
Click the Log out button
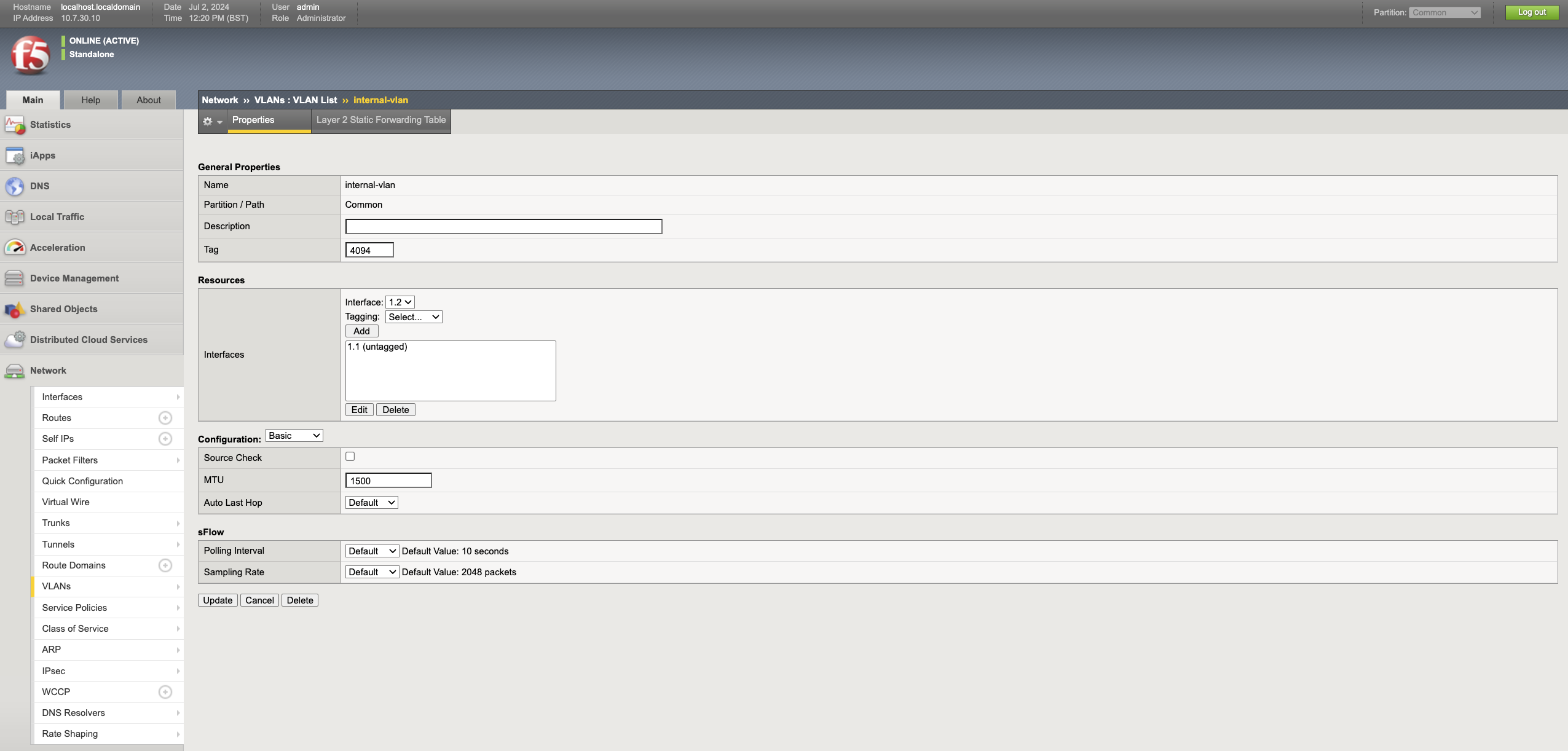click(x=1532, y=12)
